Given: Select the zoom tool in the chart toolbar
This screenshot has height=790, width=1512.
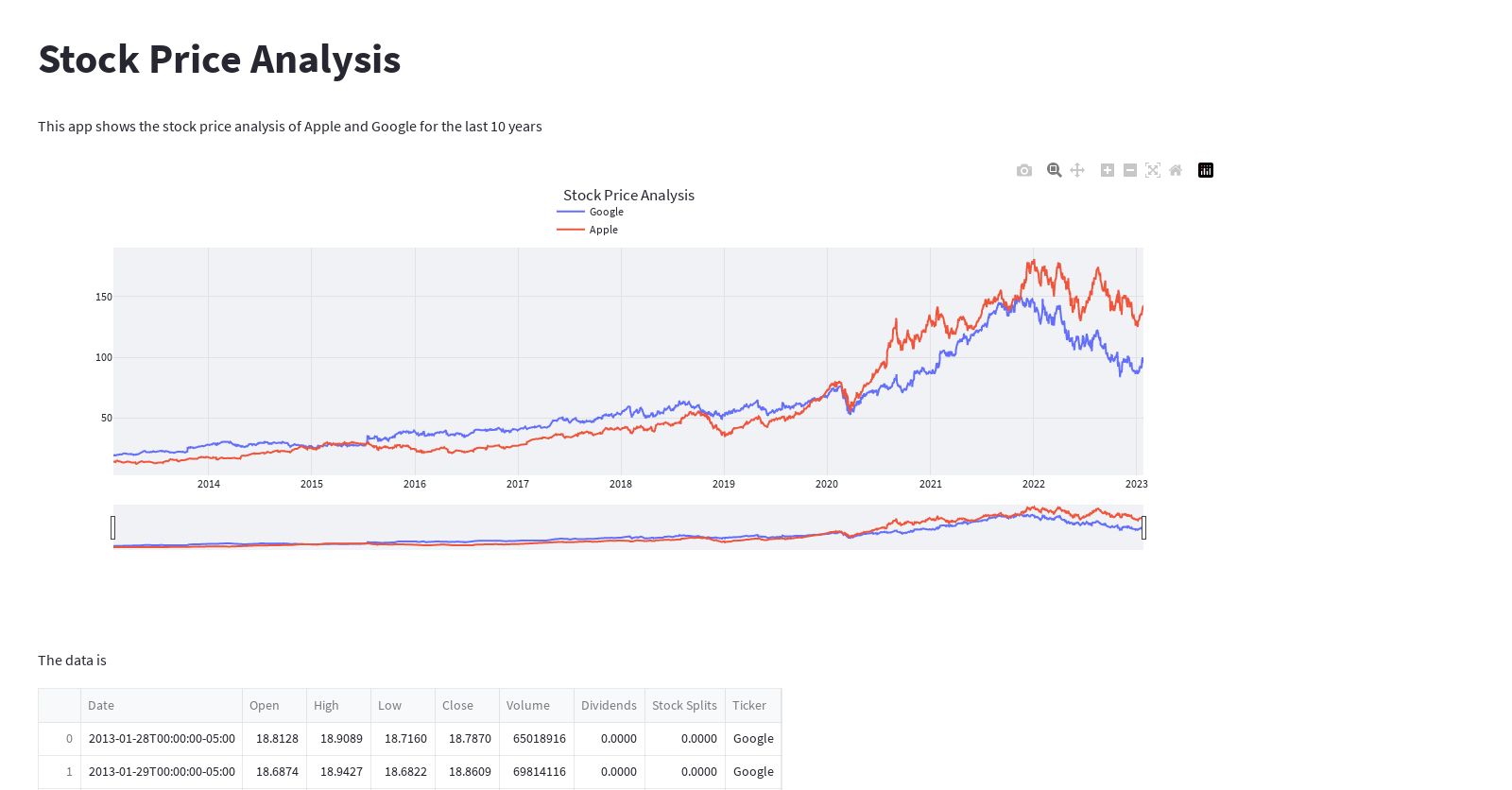Looking at the screenshot, I should 1054,170.
